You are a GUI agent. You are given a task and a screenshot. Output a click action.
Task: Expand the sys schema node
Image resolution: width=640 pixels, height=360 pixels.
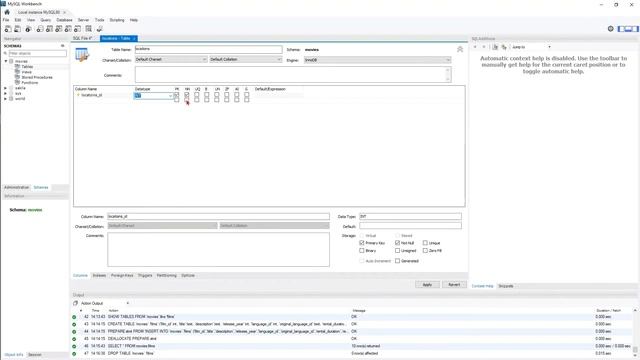[x=6, y=93]
